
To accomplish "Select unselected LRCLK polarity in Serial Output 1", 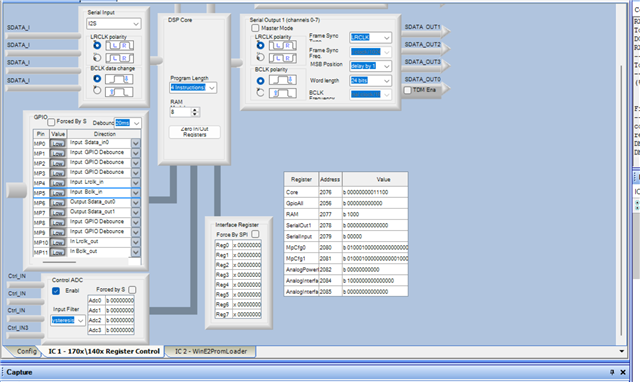I will pos(260,57).
